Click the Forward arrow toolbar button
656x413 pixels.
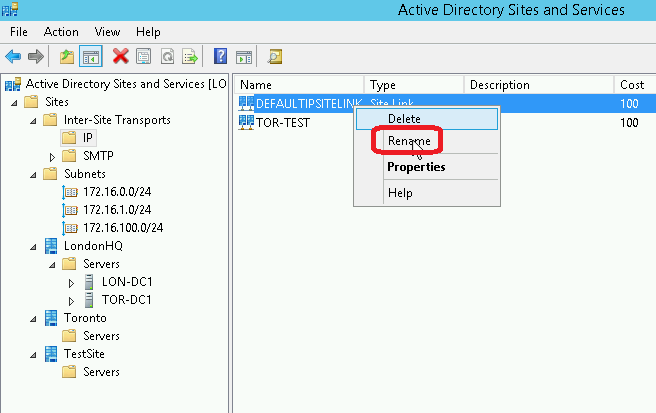[36, 56]
